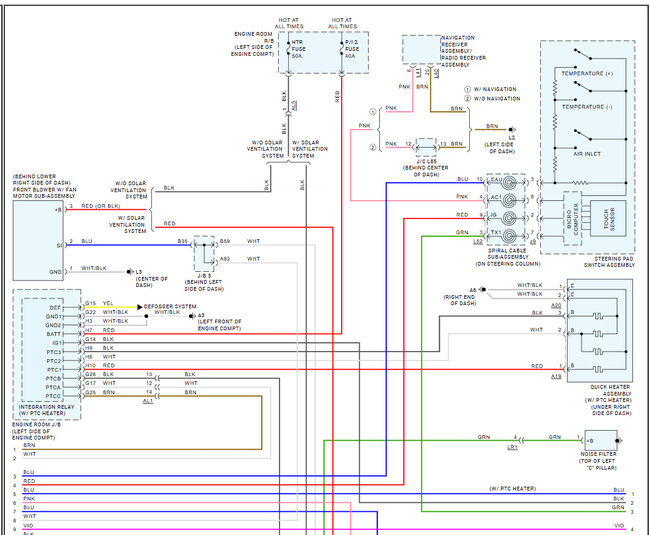Select the W/ NAVIGATION legend entry
The height and width of the screenshot is (535, 650).
490,89
